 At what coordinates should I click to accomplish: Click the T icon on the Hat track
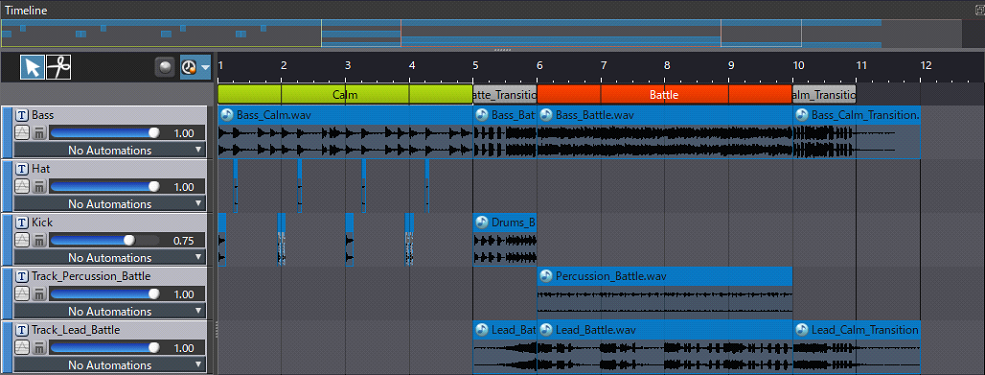(22, 169)
